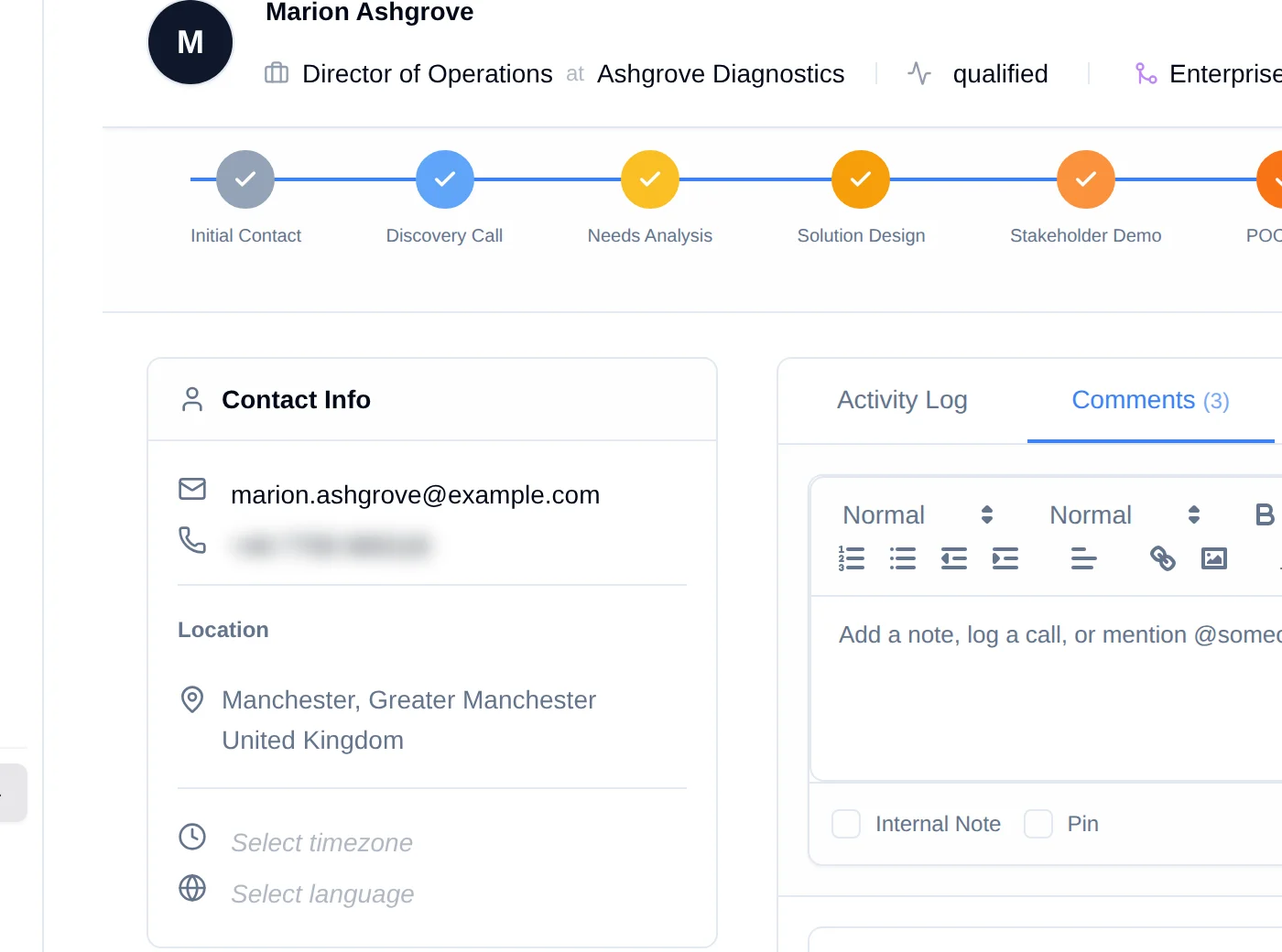Click the blurred phone number
The height and width of the screenshot is (952, 1282).
tap(331, 546)
